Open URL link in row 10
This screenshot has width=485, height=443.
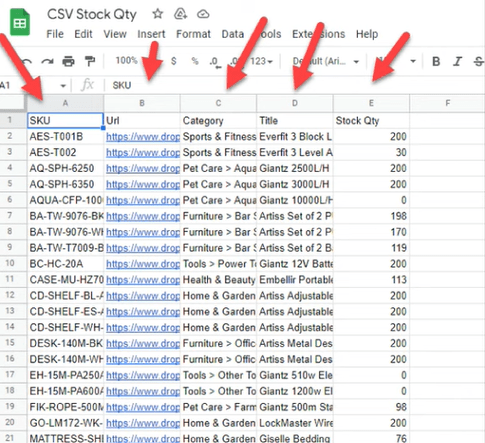(143, 264)
